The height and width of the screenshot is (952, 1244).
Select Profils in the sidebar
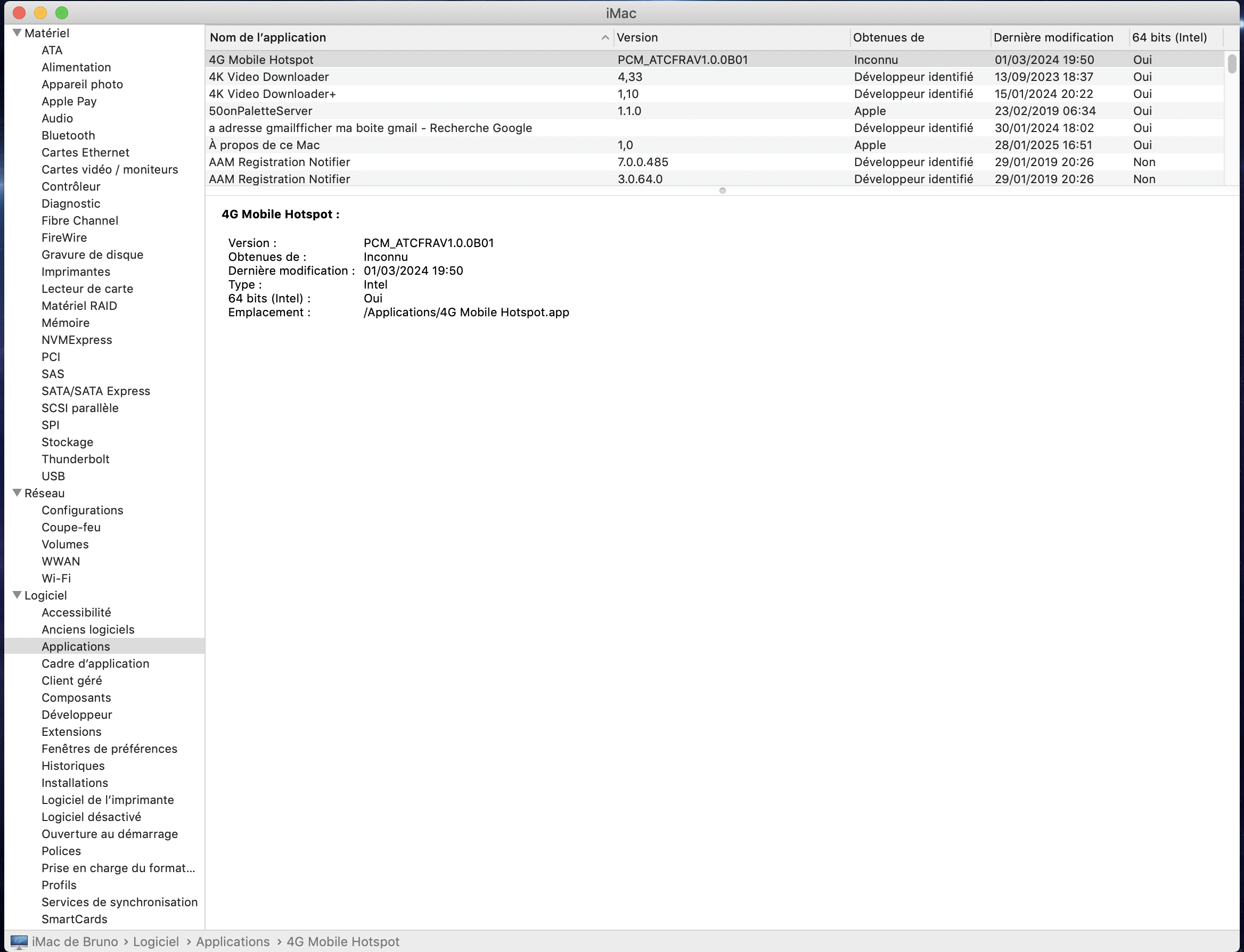tap(59, 884)
